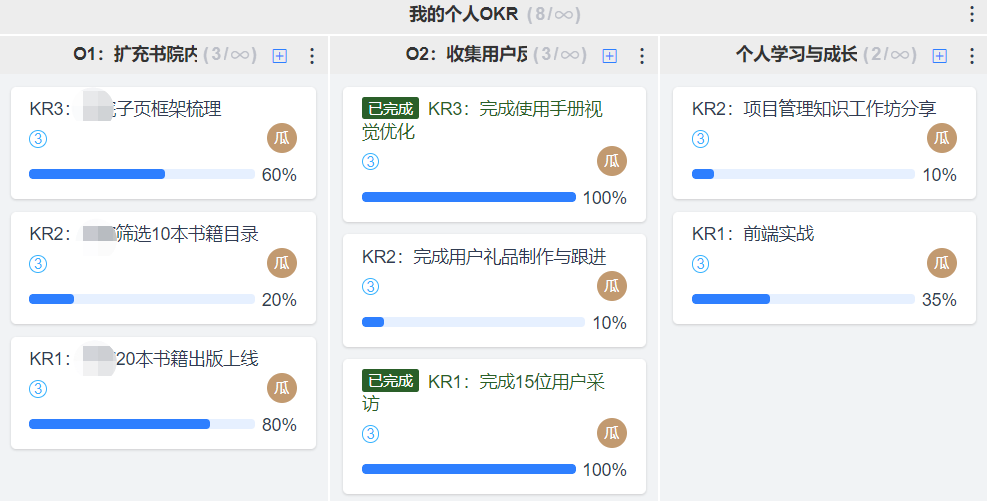Open 我的个人OKR board options menu
This screenshot has height=501, width=987.
[x=971, y=15]
